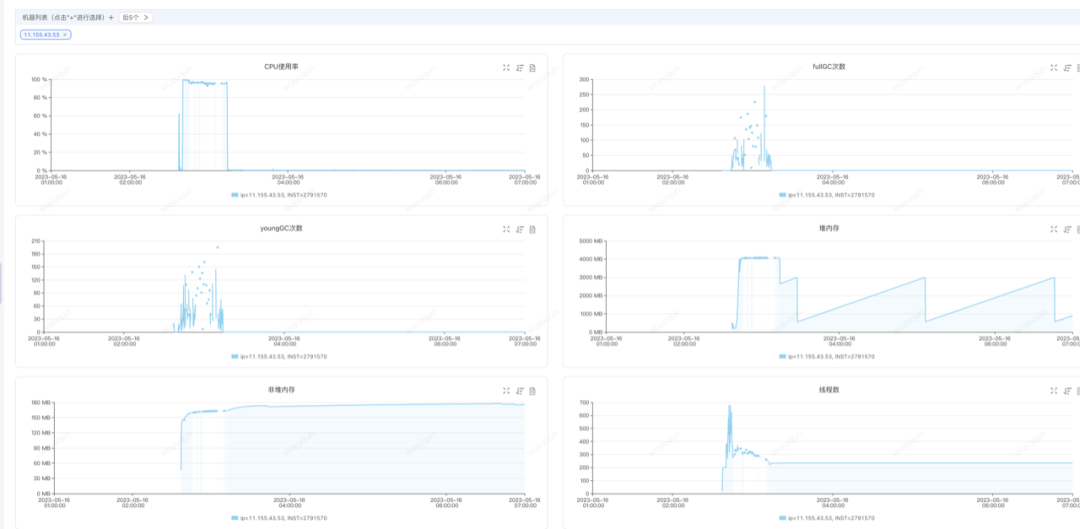The width and height of the screenshot is (1080, 529).
Task: Click the 4000 MB plateau in 堆内存 chart
Action: pos(759,258)
